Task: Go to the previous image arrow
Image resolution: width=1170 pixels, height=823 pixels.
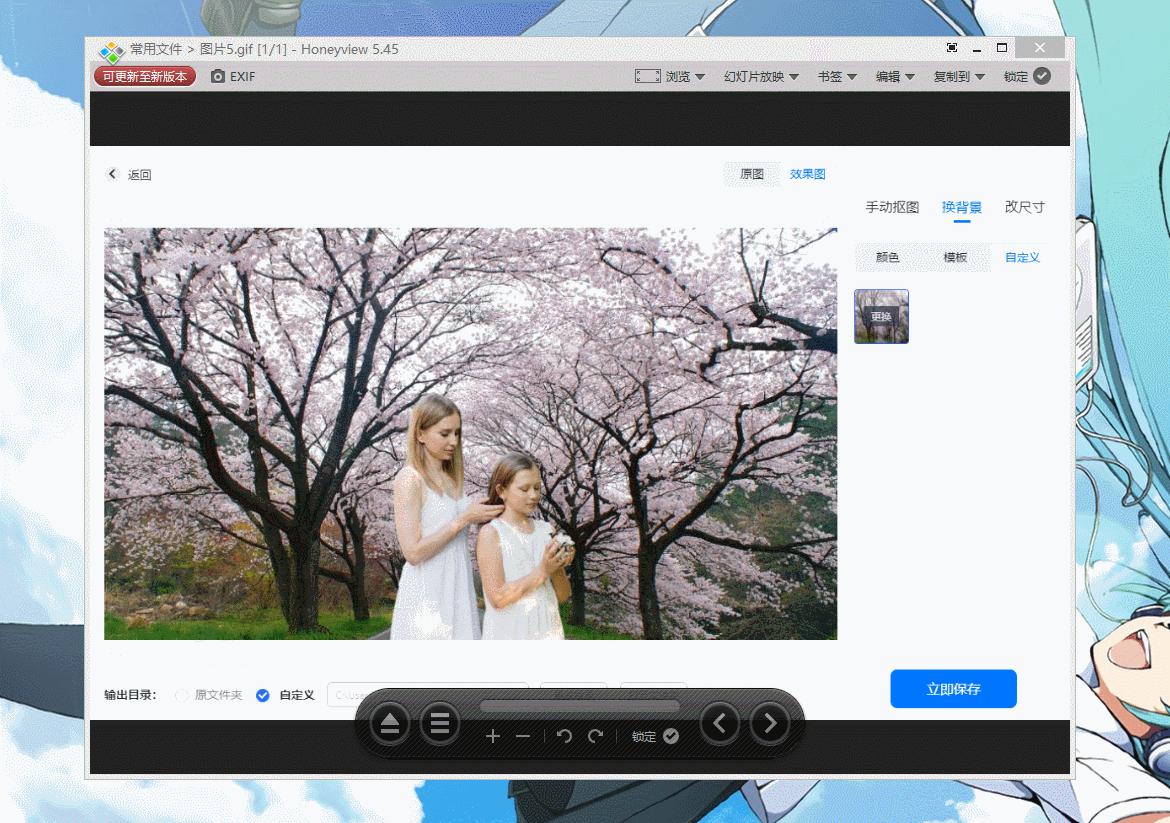Action: [x=720, y=723]
